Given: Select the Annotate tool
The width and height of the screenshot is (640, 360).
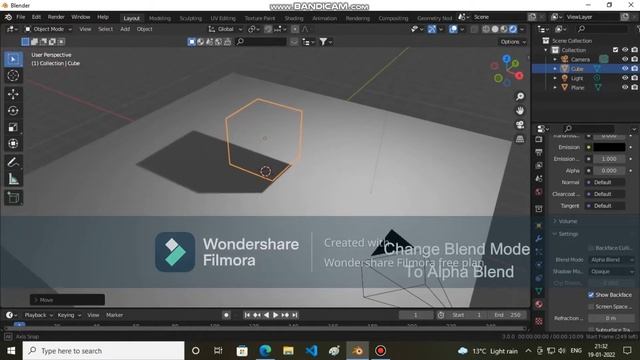Looking at the screenshot, I should click(x=13, y=162).
